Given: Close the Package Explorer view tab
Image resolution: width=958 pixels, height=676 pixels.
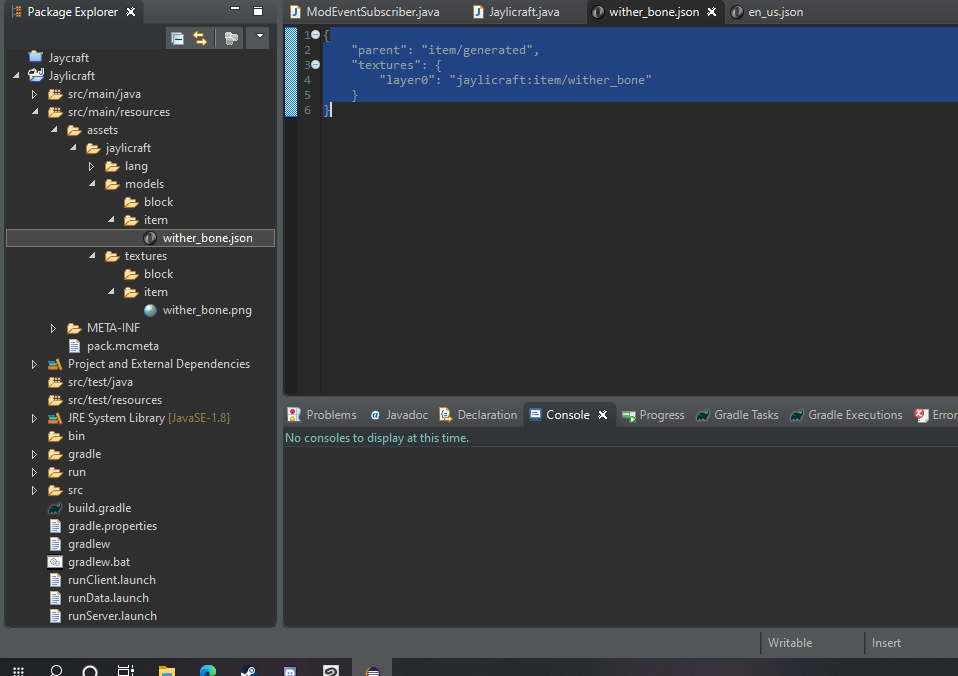Looking at the screenshot, I should (x=131, y=12).
